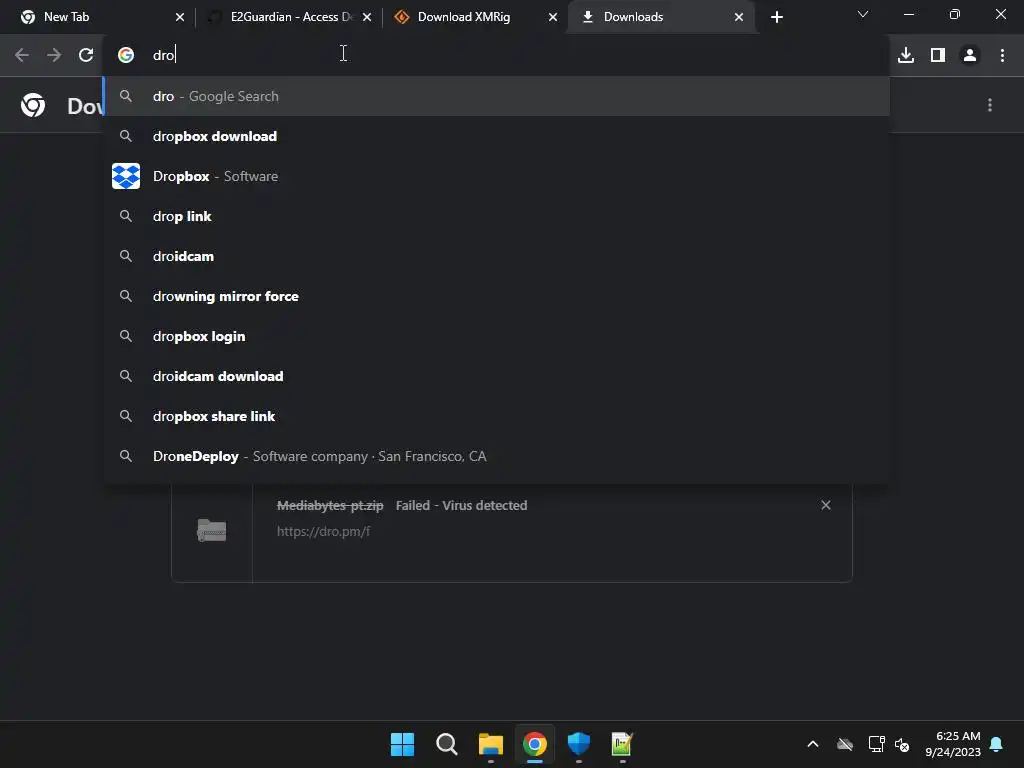
Task: Choose 'dropbox share link' suggestion
Action: [x=496, y=416]
